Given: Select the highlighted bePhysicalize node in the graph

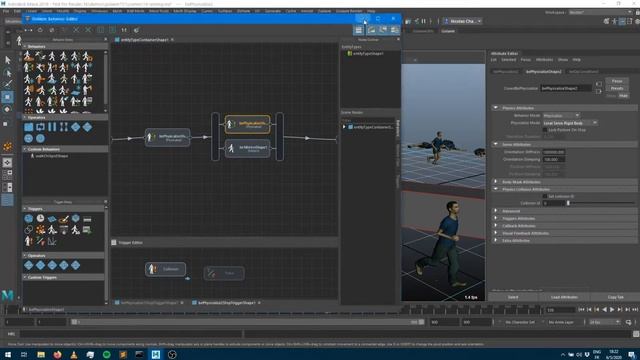Looking at the screenshot, I should point(247,124).
